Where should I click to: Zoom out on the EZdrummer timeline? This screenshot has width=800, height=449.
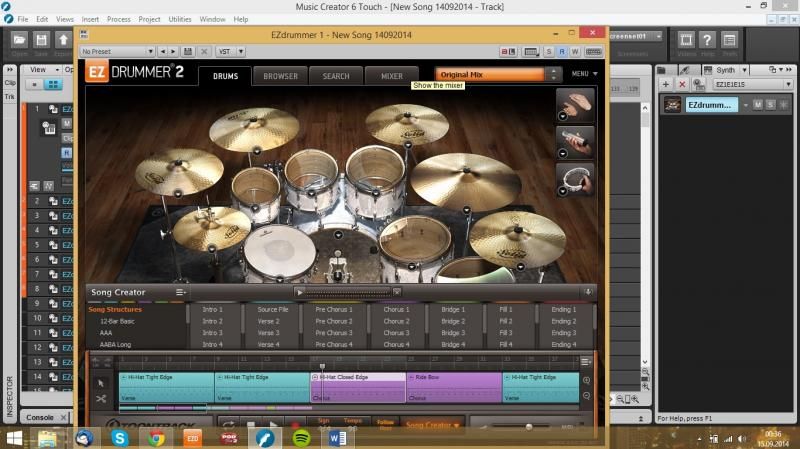point(586,396)
